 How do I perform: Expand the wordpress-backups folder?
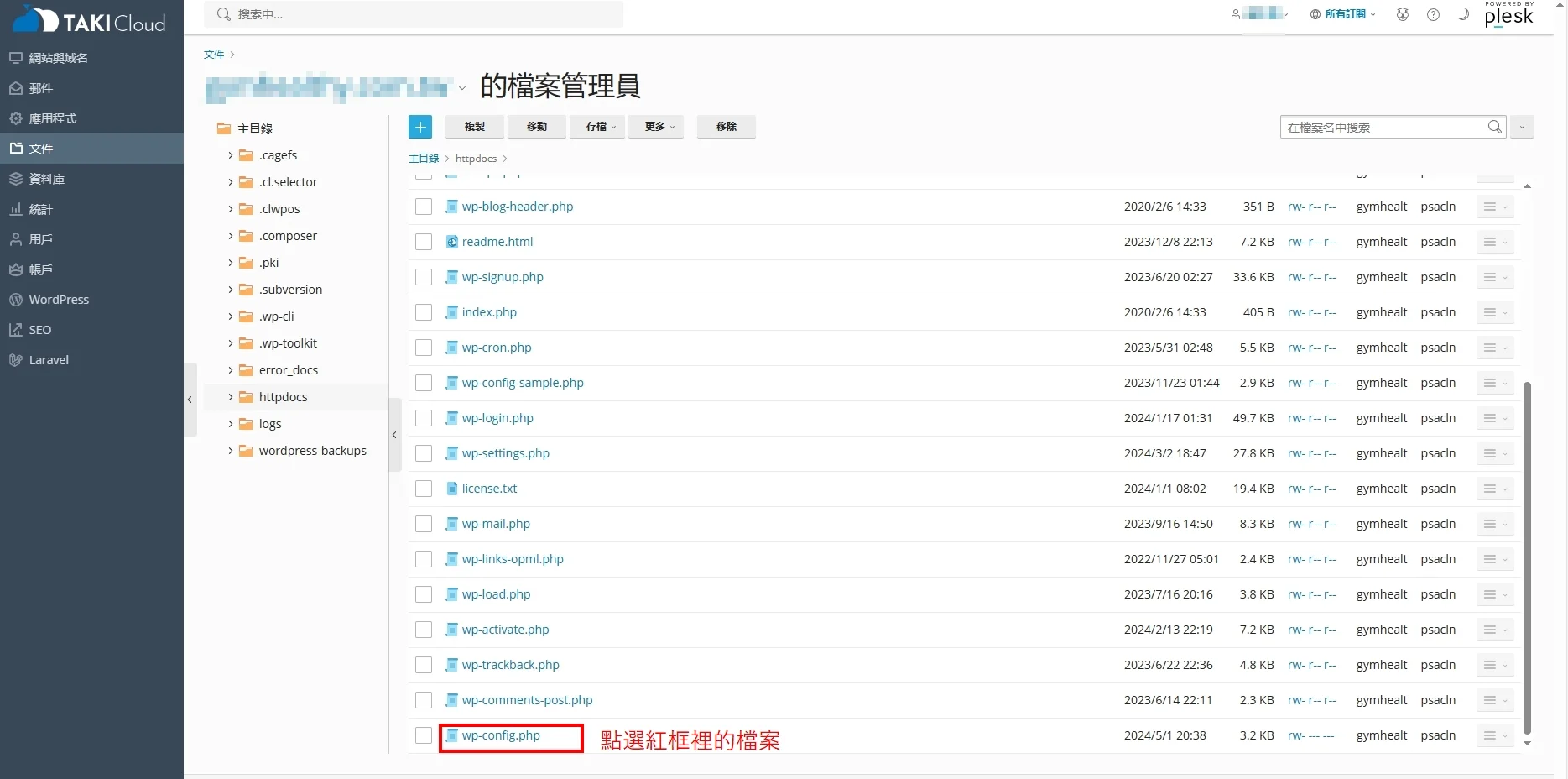(x=231, y=451)
